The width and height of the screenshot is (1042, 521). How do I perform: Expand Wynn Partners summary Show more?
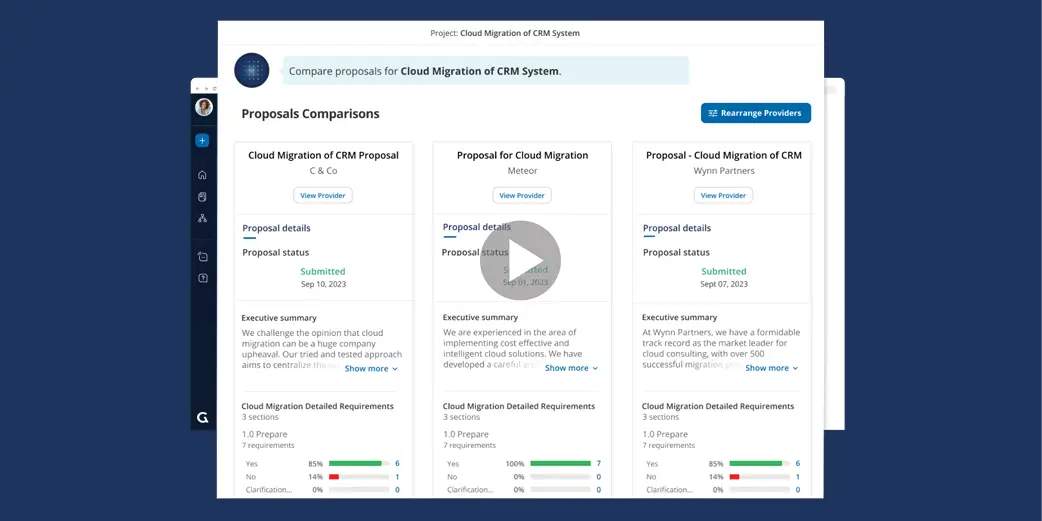[771, 368]
